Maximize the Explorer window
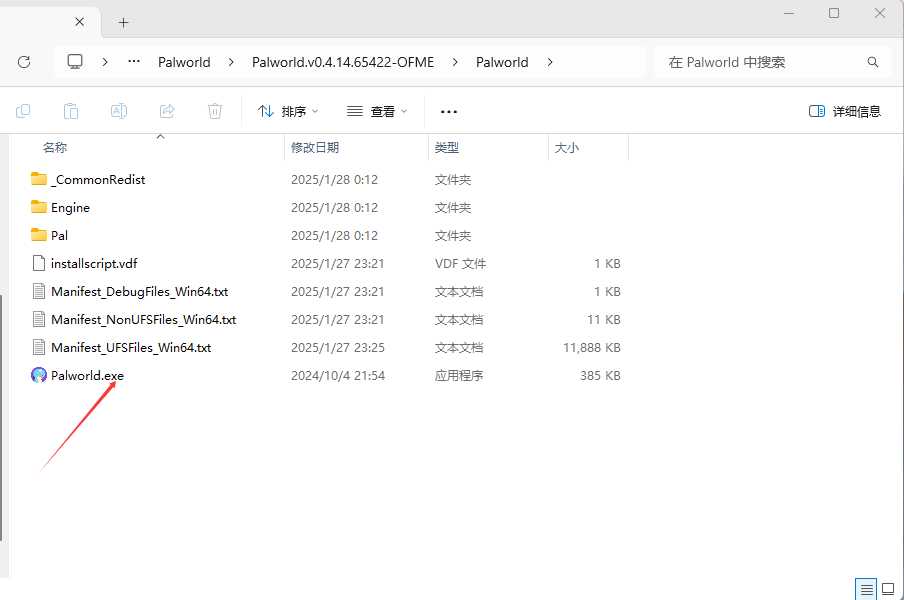 (834, 13)
